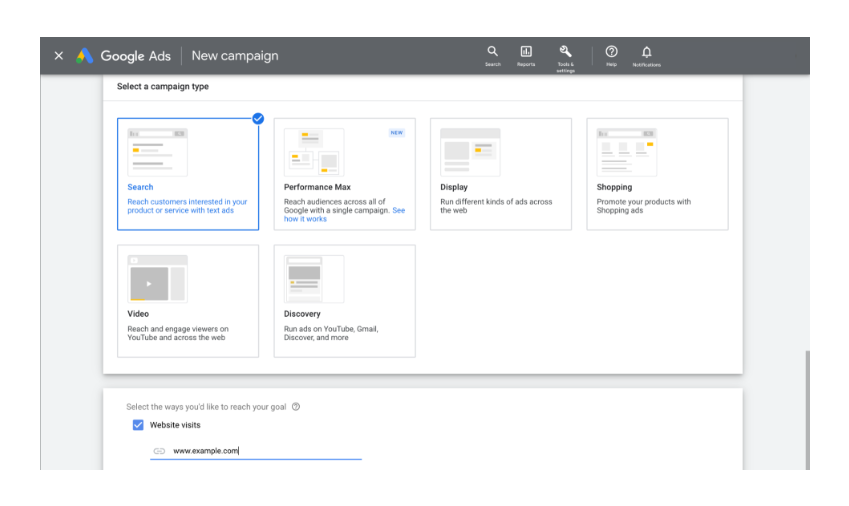Screen dimensions: 849x506
Task: Click the Shopping campaign illustration thumbnail
Action: pos(626,152)
